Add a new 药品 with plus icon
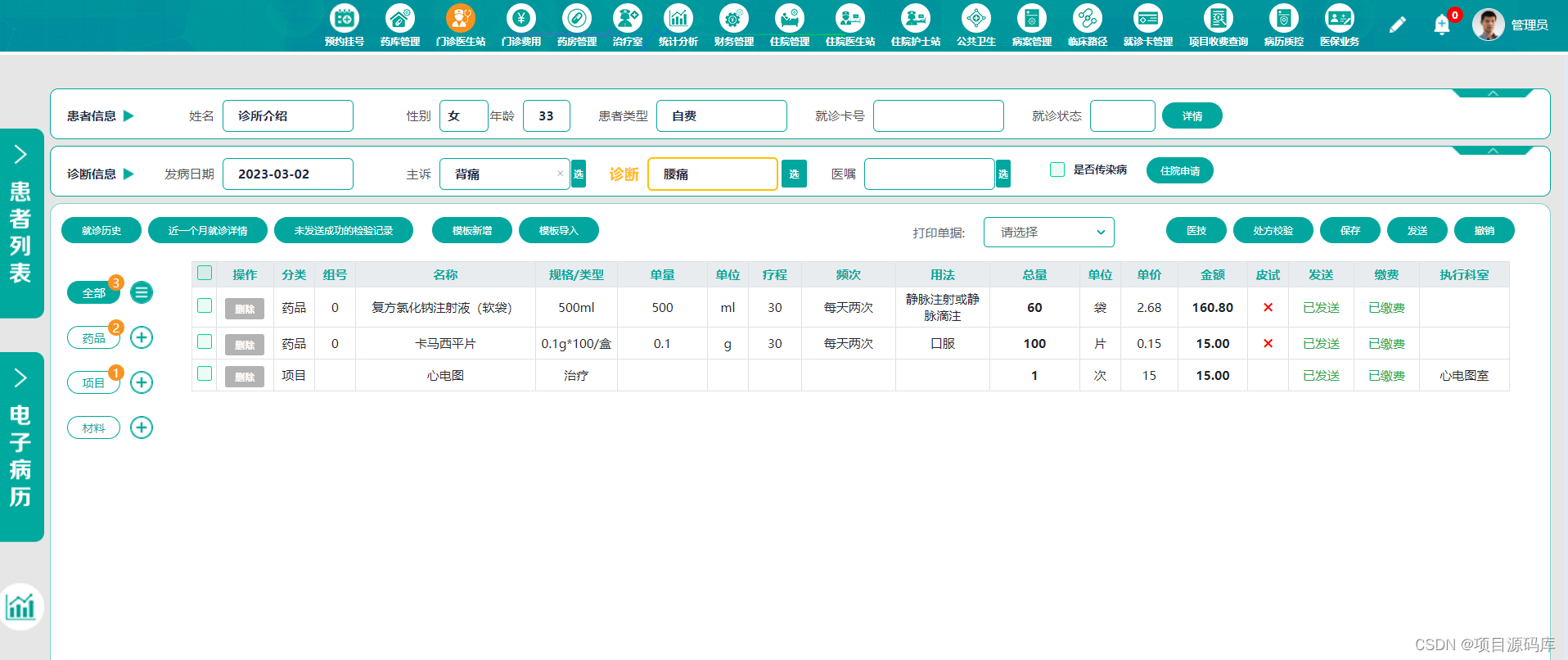1568x660 pixels. pos(142,337)
